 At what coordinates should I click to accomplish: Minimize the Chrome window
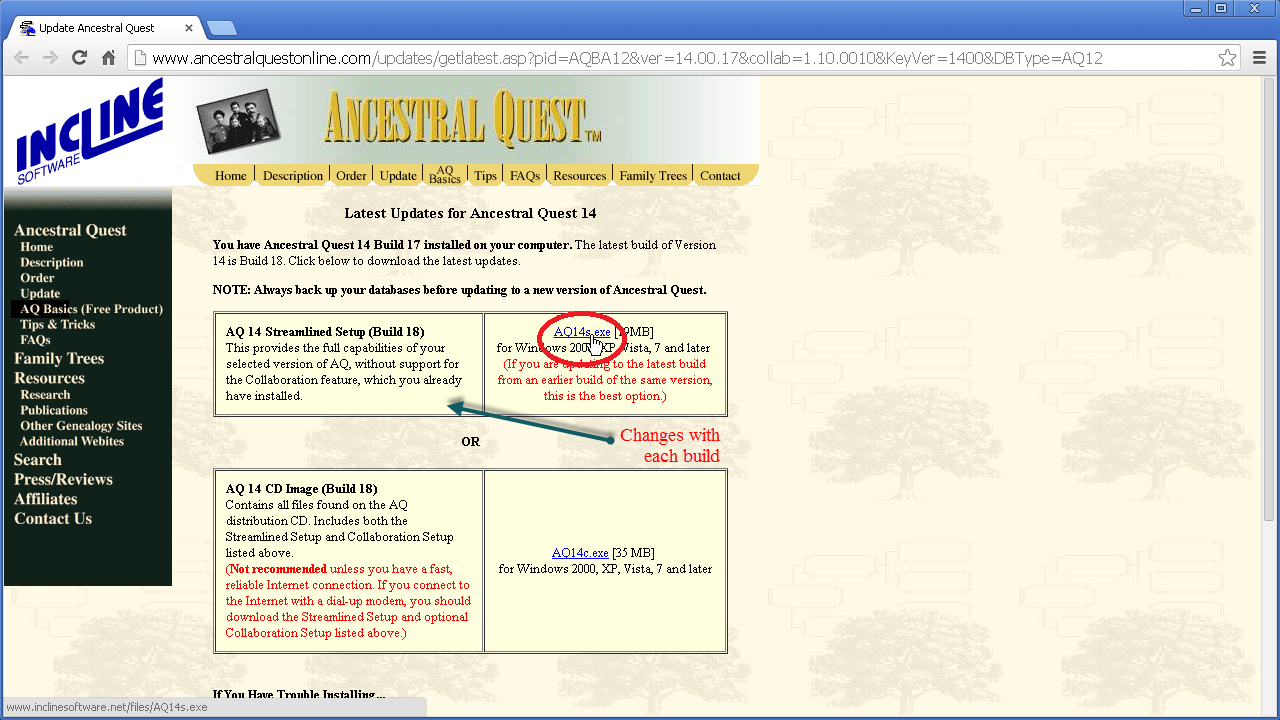(1196, 8)
